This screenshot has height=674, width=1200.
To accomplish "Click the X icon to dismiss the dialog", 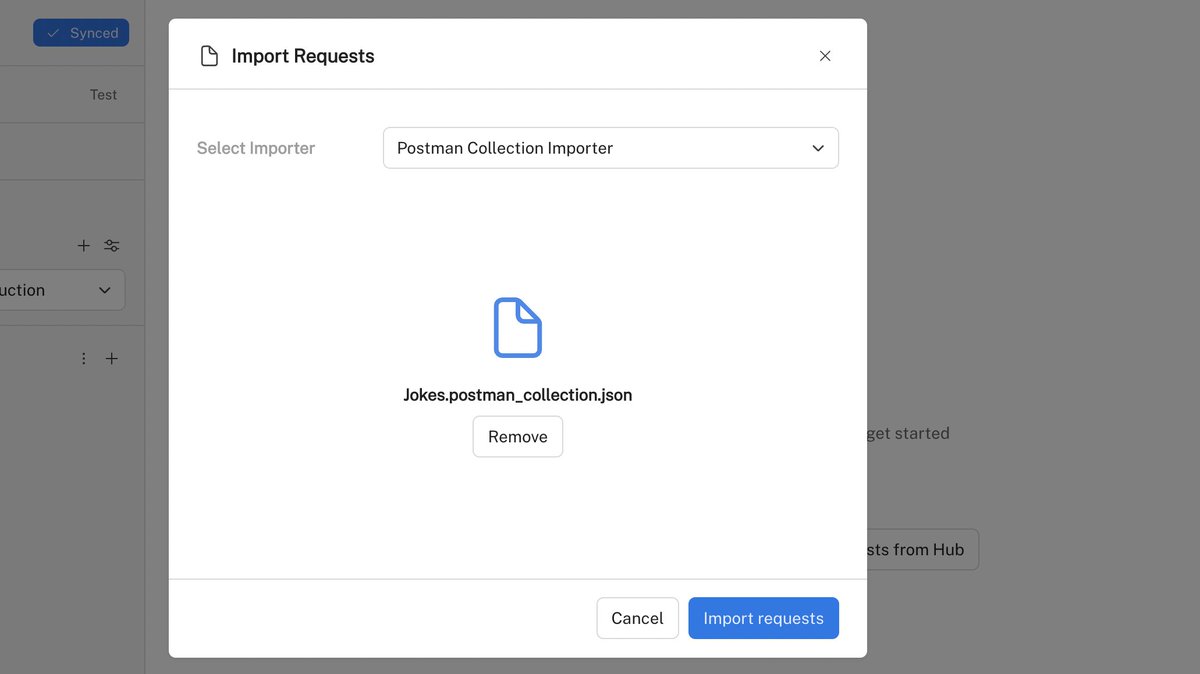I will 824,56.
